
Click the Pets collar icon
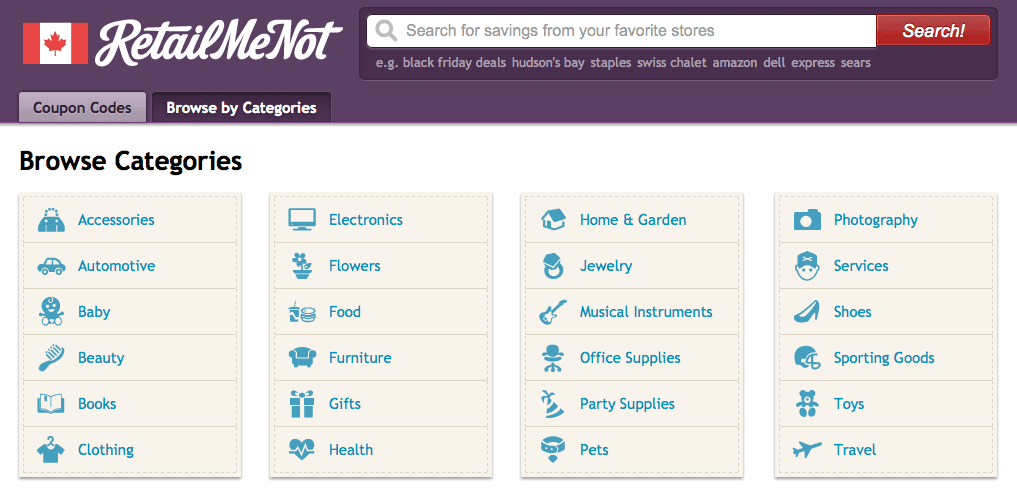tap(553, 449)
